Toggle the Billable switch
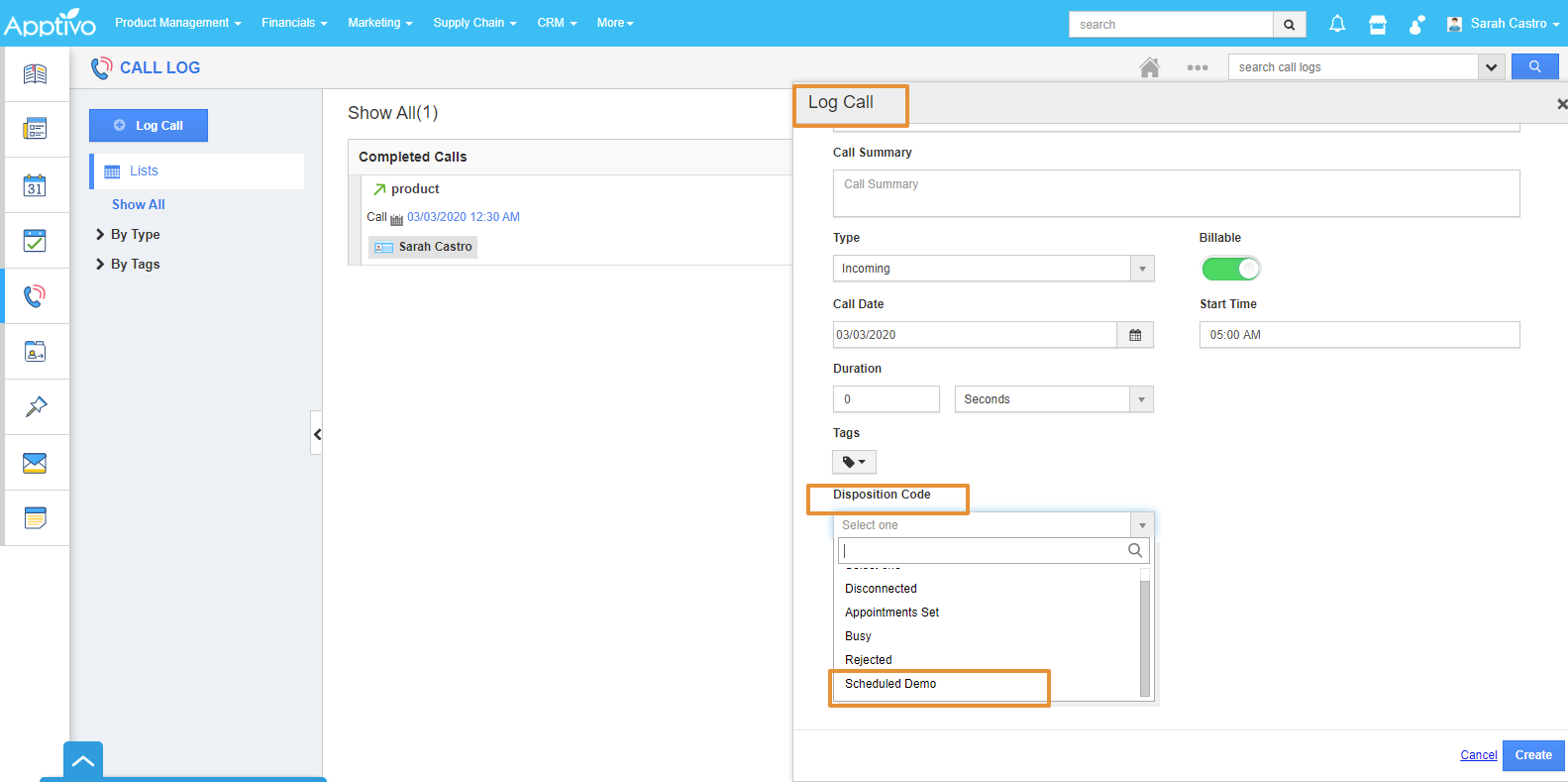This screenshot has height=782, width=1568. [1230, 269]
